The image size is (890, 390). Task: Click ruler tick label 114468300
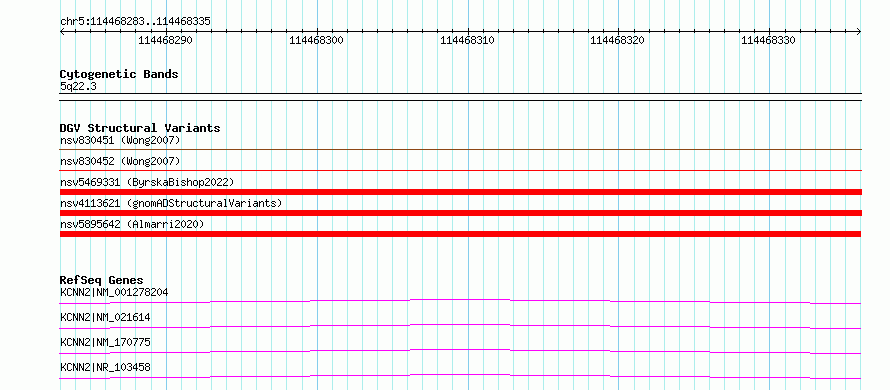tap(316, 40)
